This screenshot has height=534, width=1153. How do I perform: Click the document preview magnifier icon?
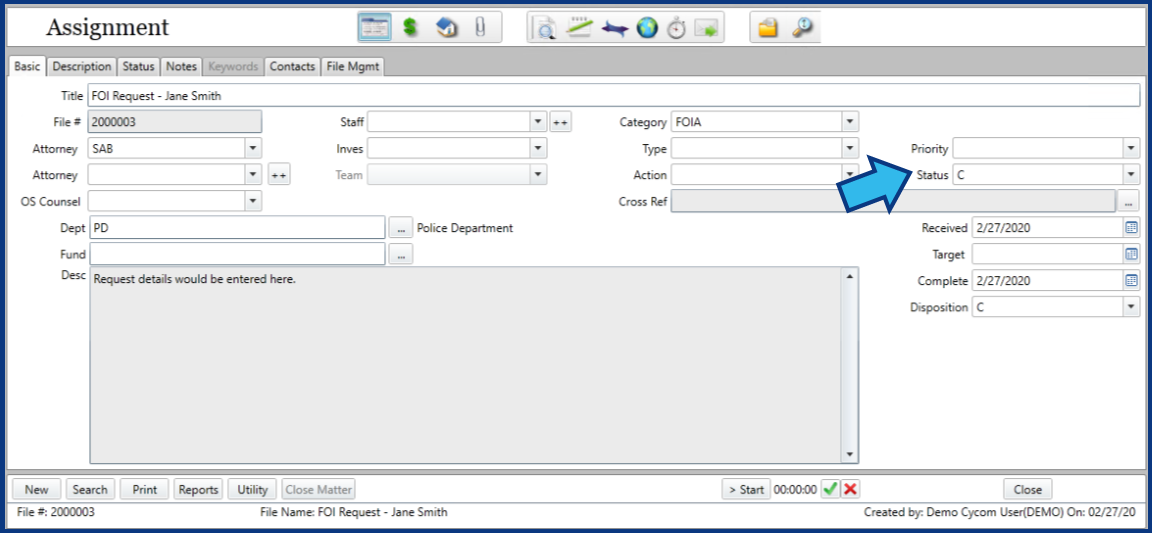546,29
